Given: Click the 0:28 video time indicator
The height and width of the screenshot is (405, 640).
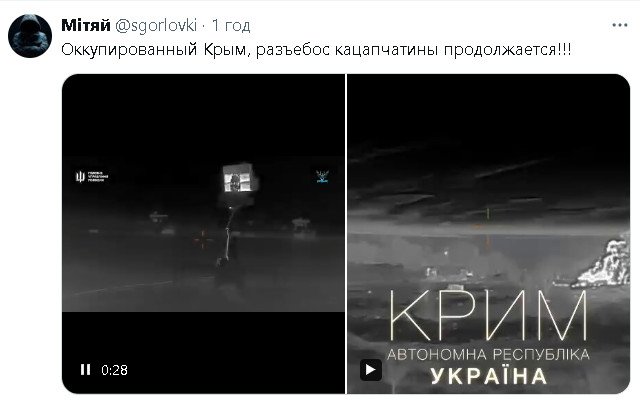Looking at the screenshot, I should pos(114,370).
